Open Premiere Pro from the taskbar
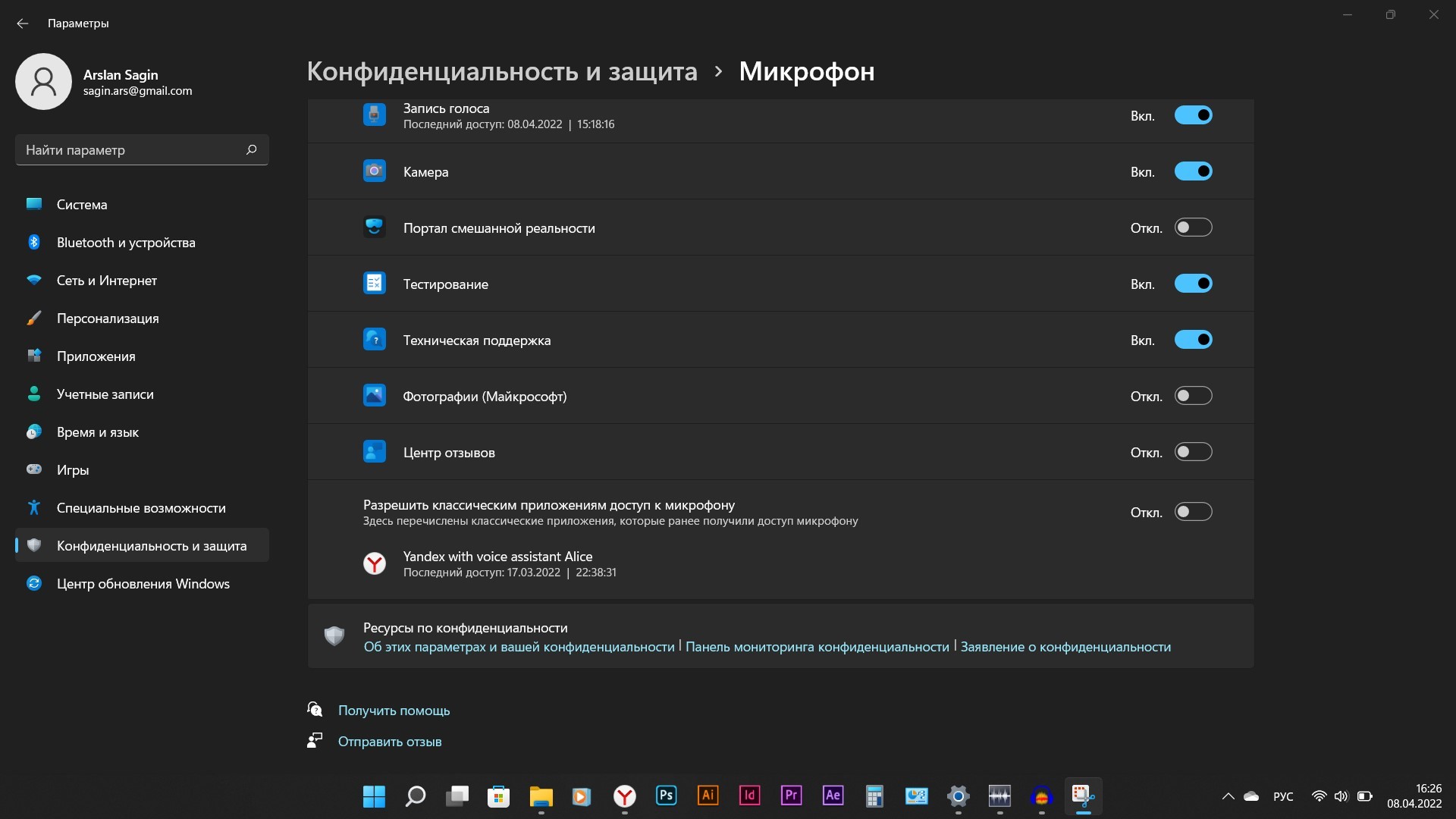Screen dimensions: 1456x819 tap(791, 795)
